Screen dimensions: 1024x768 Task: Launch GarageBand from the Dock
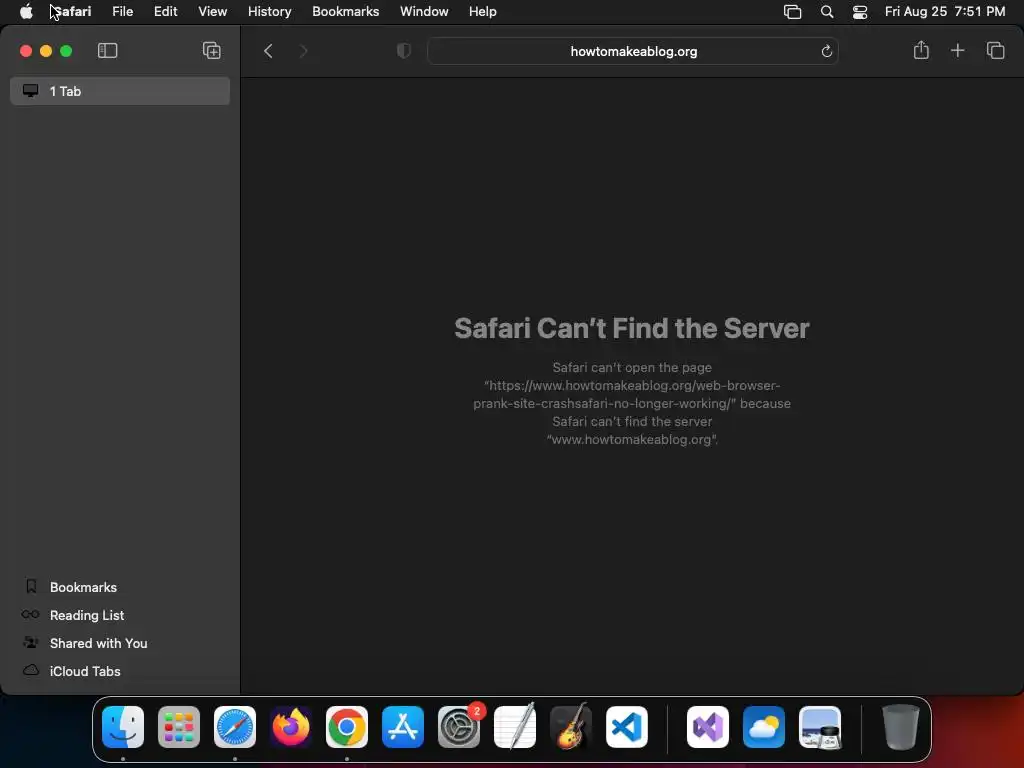571,726
